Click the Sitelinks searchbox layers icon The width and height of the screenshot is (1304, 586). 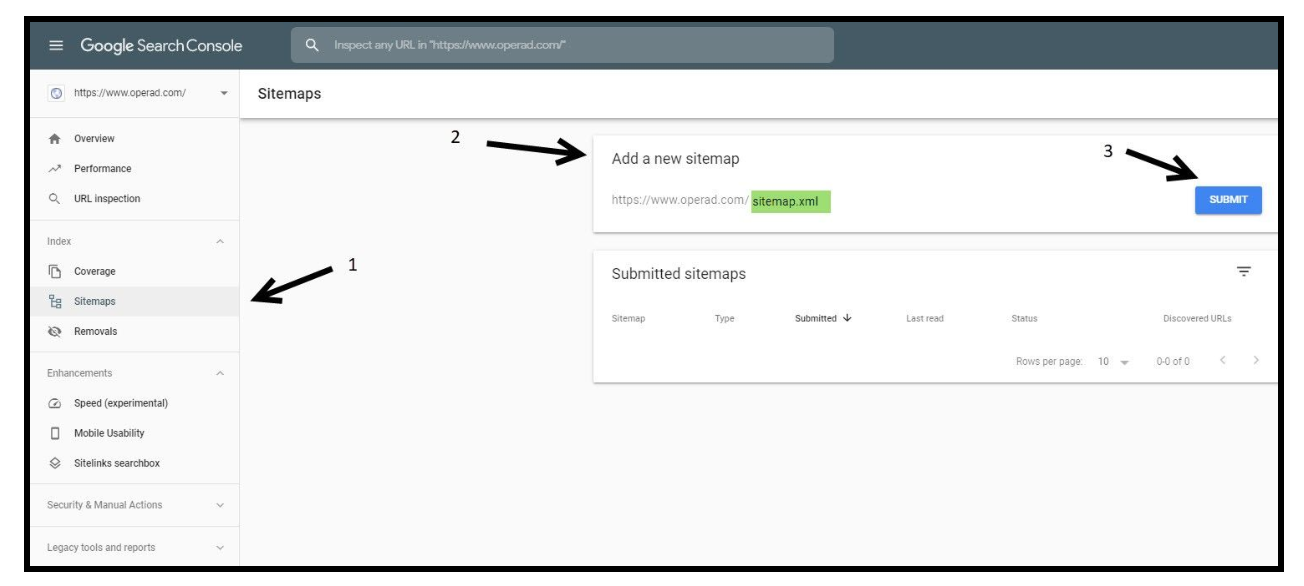[55, 464]
